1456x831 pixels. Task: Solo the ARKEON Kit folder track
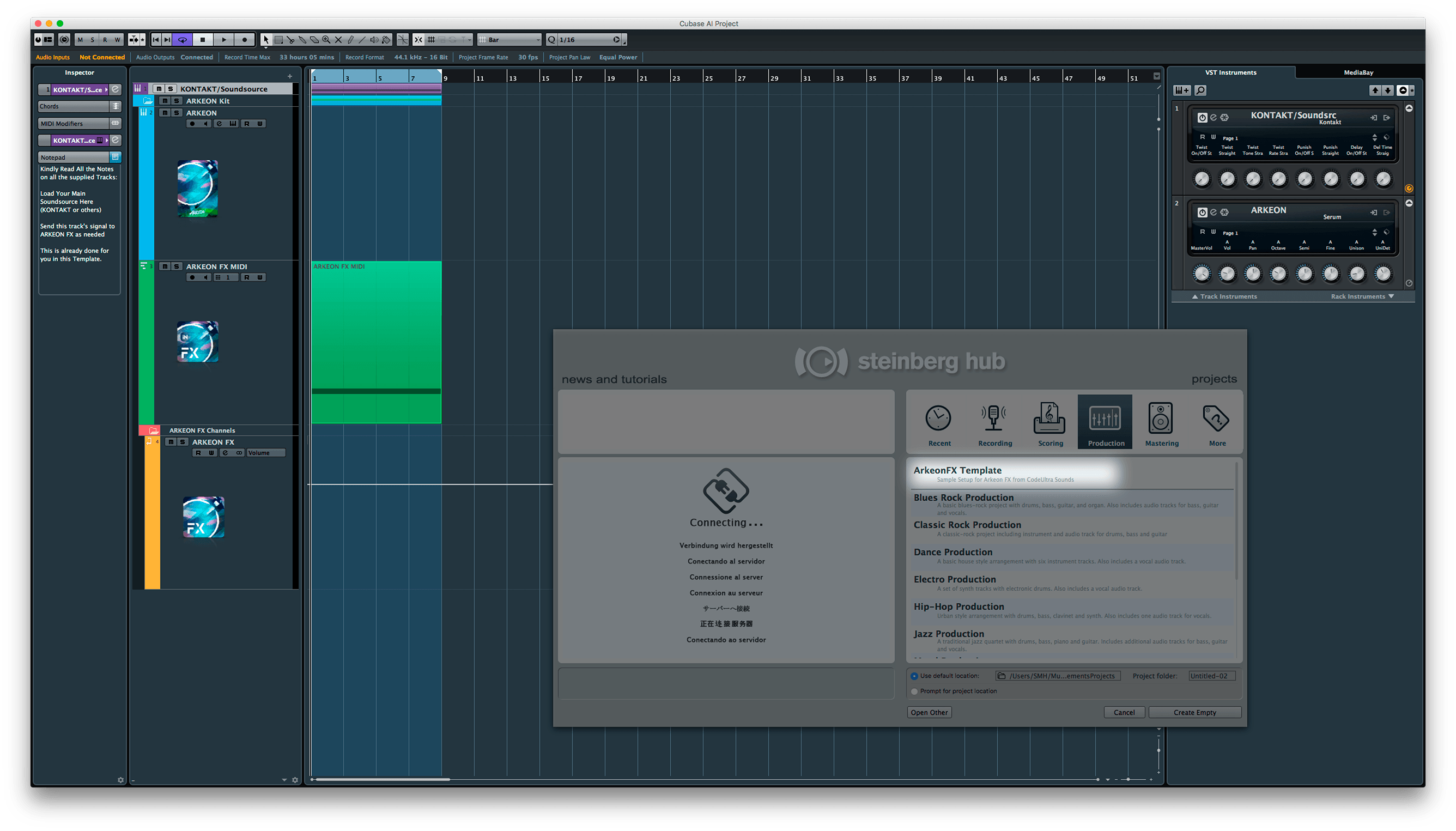click(x=177, y=100)
